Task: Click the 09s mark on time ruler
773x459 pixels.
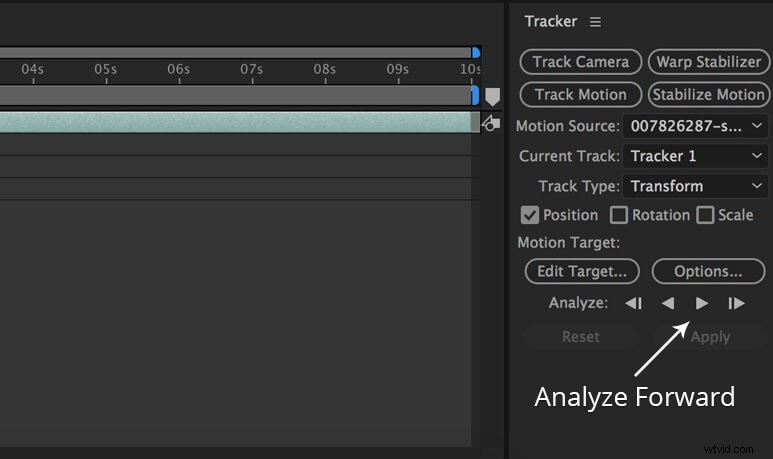Action: [x=397, y=70]
